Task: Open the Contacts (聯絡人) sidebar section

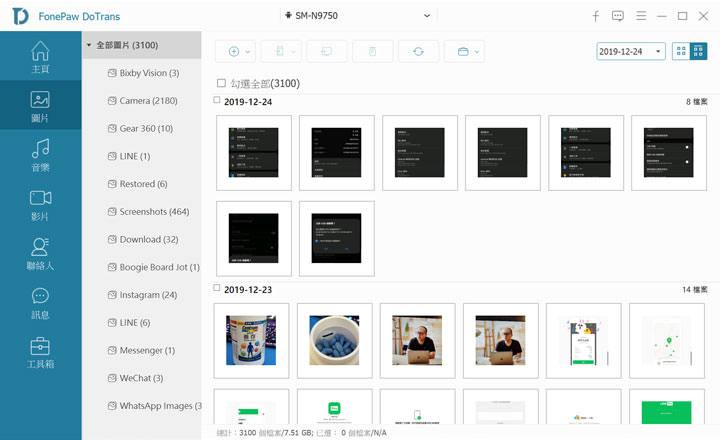Action: tap(40, 254)
